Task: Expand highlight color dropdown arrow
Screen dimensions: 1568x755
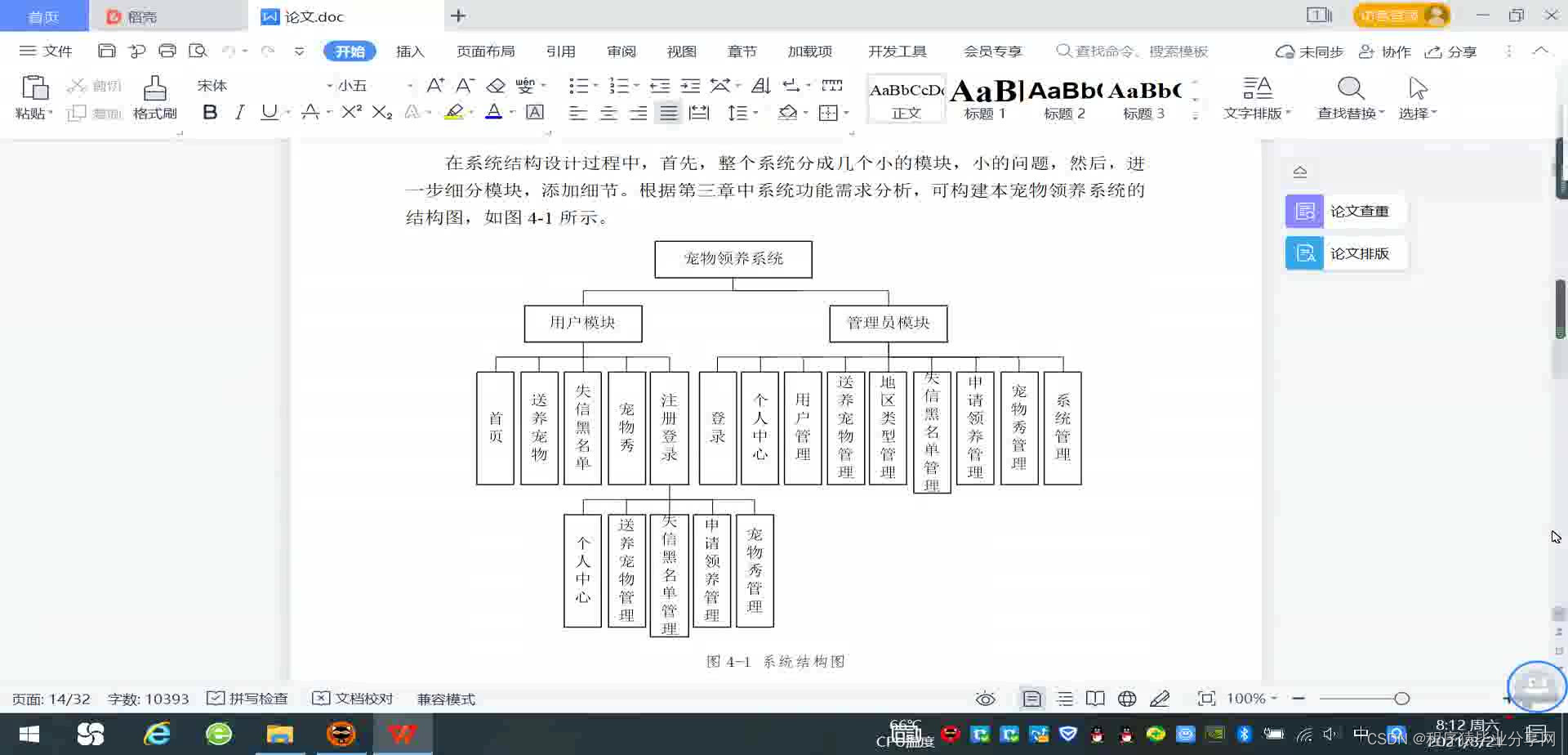Action: pyautogui.click(x=471, y=113)
